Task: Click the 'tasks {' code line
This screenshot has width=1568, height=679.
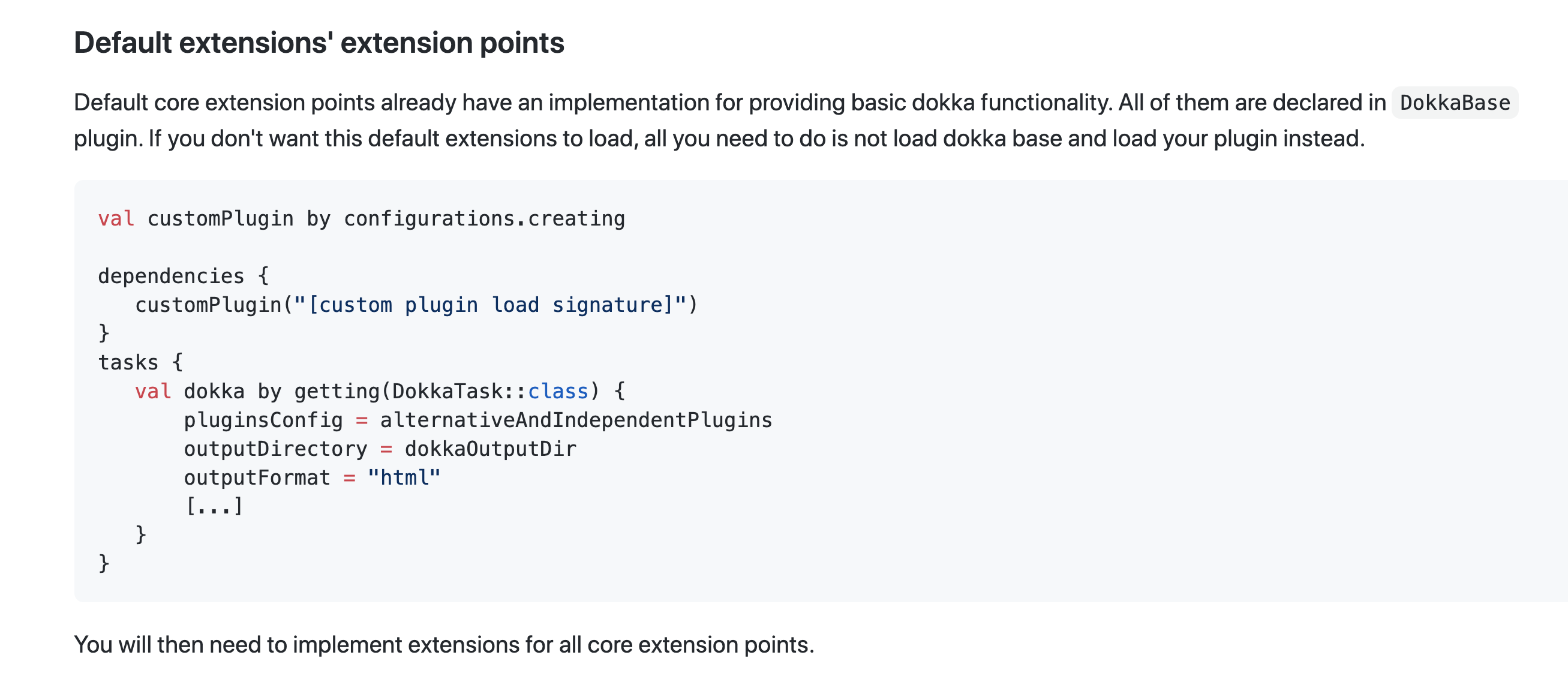Action: click(x=140, y=362)
